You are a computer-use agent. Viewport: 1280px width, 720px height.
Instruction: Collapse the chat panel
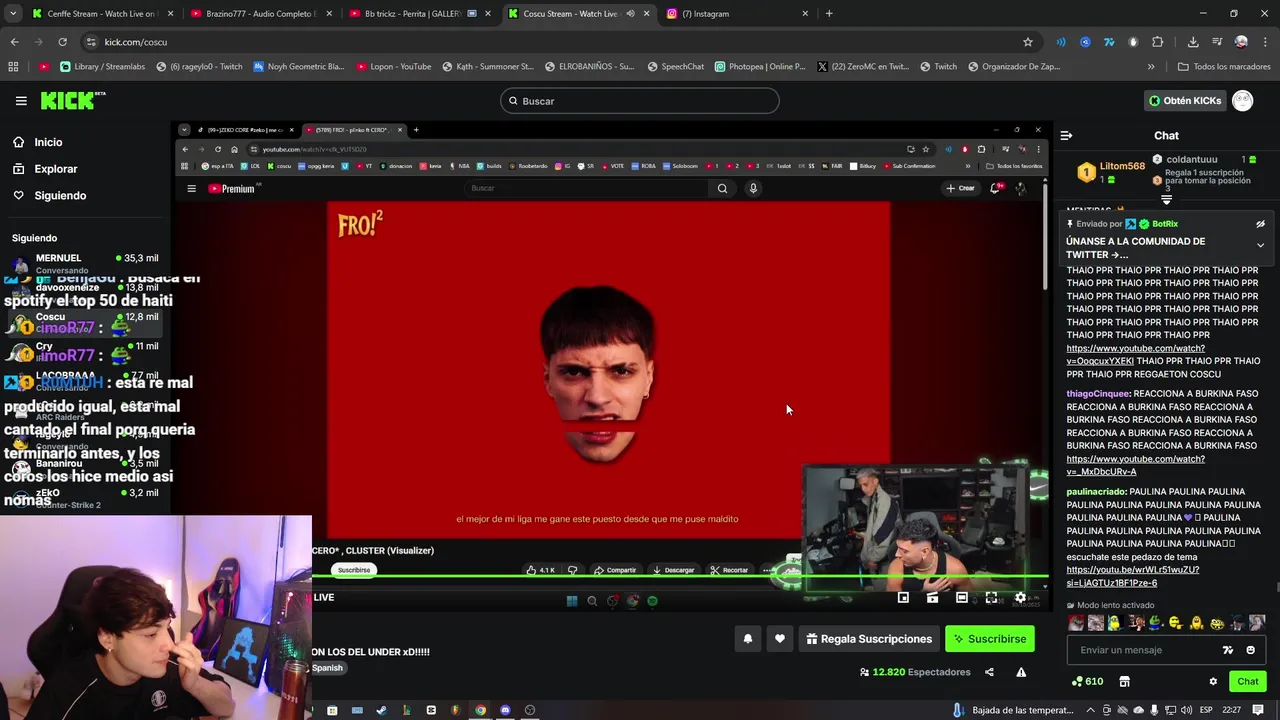click(x=1066, y=135)
